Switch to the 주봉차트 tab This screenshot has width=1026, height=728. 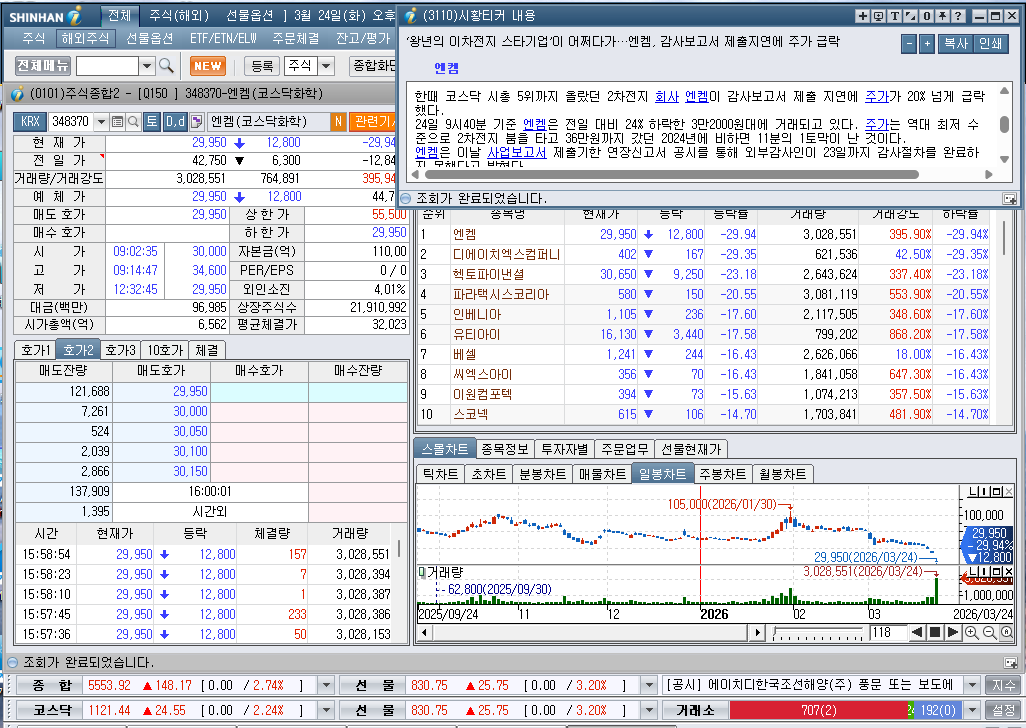pyautogui.click(x=722, y=474)
